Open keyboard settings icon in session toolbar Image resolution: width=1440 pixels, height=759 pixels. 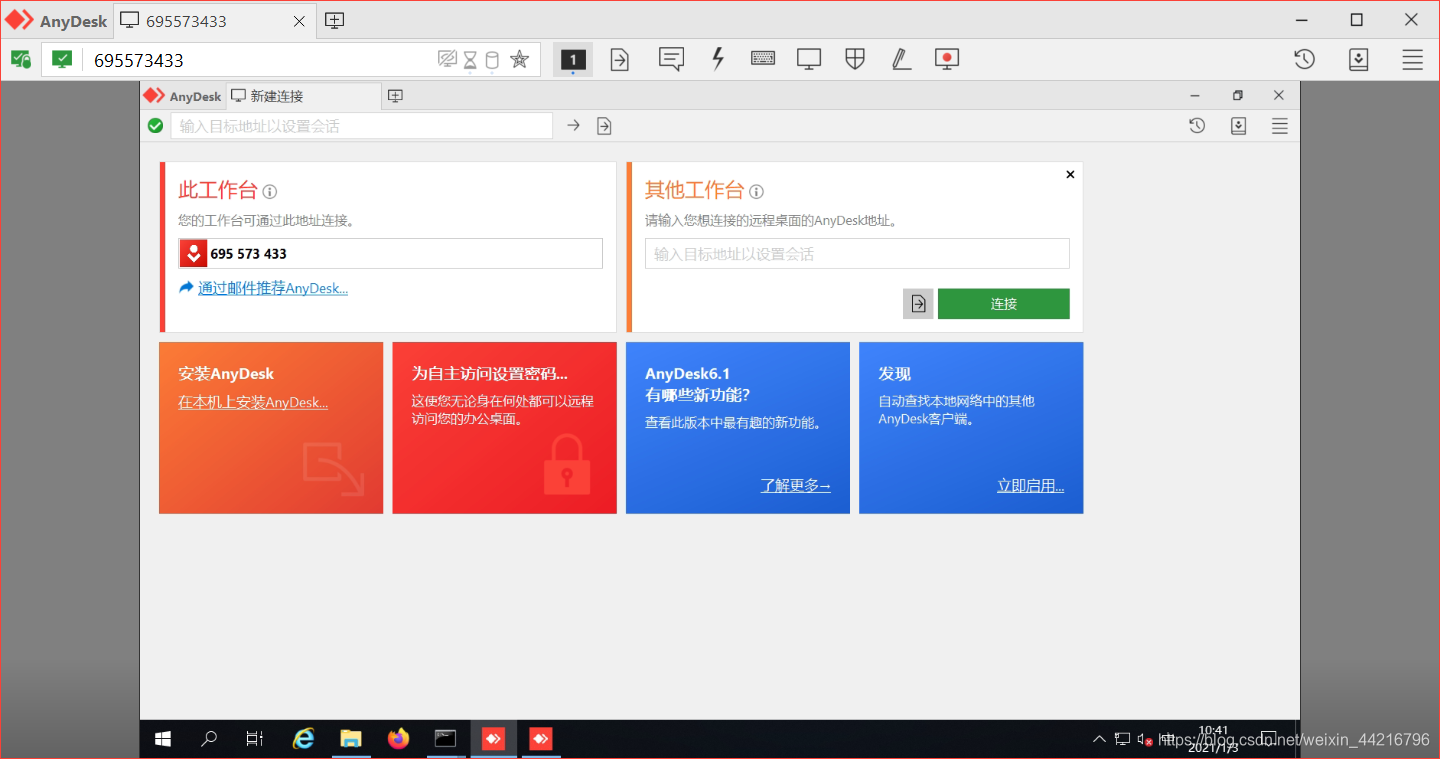763,59
